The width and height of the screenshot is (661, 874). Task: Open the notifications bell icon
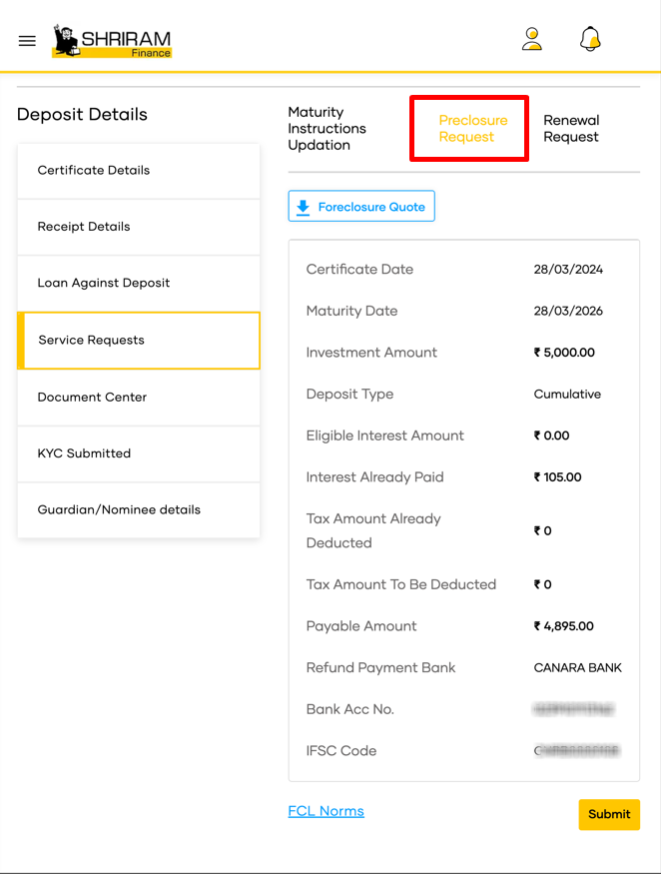coord(590,39)
